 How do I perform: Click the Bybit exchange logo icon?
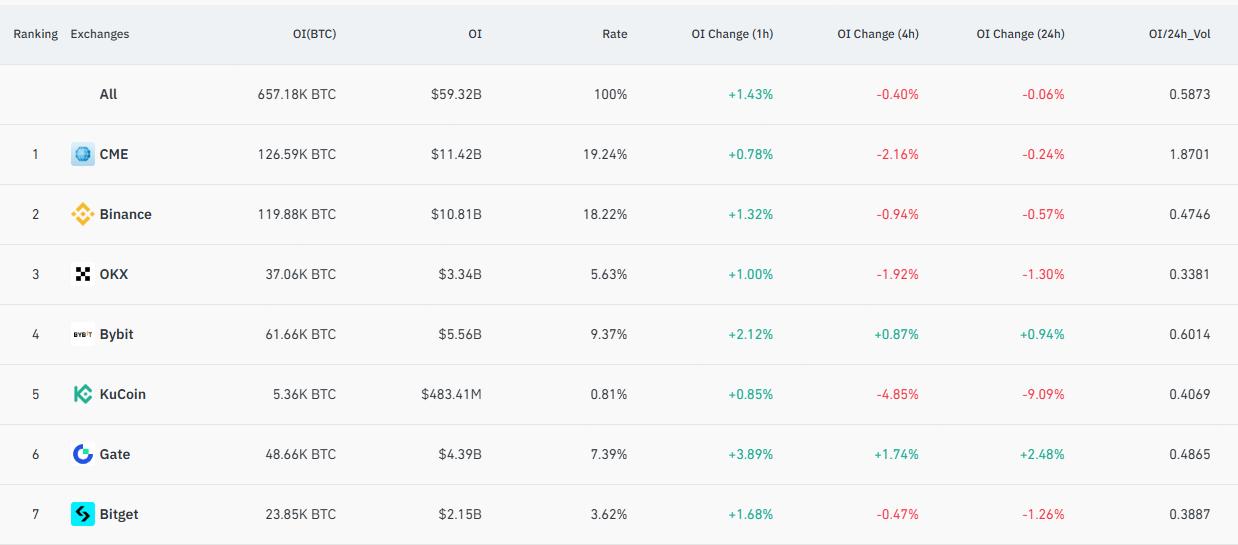pyautogui.click(x=83, y=334)
